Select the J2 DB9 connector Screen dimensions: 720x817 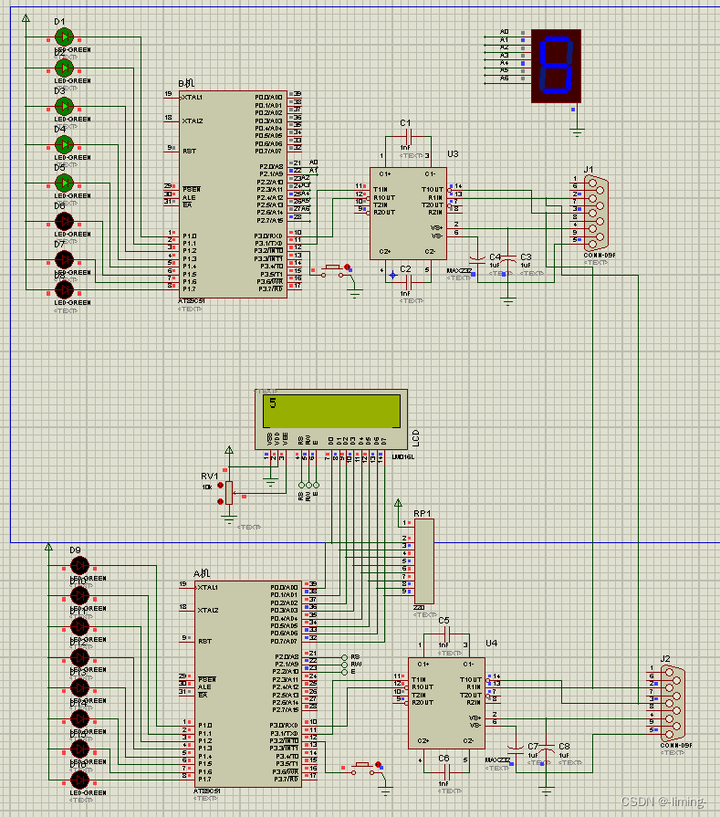click(x=673, y=703)
